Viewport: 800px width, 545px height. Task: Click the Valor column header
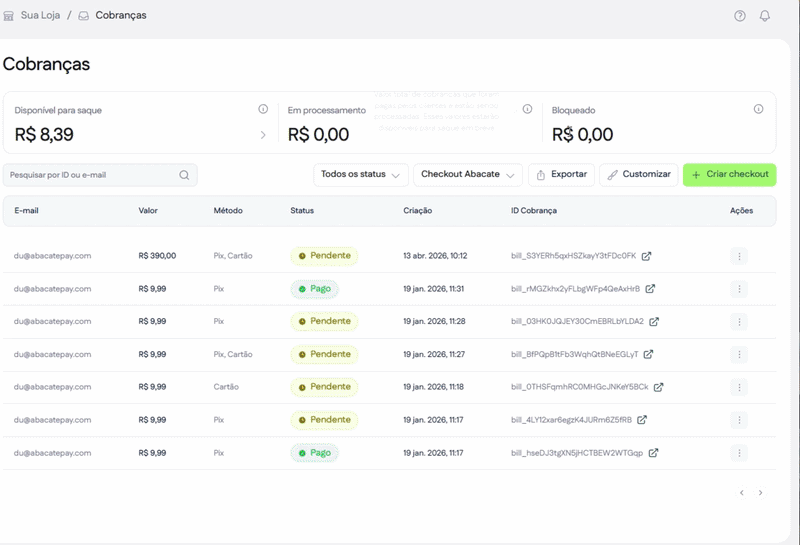(x=148, y=210)
